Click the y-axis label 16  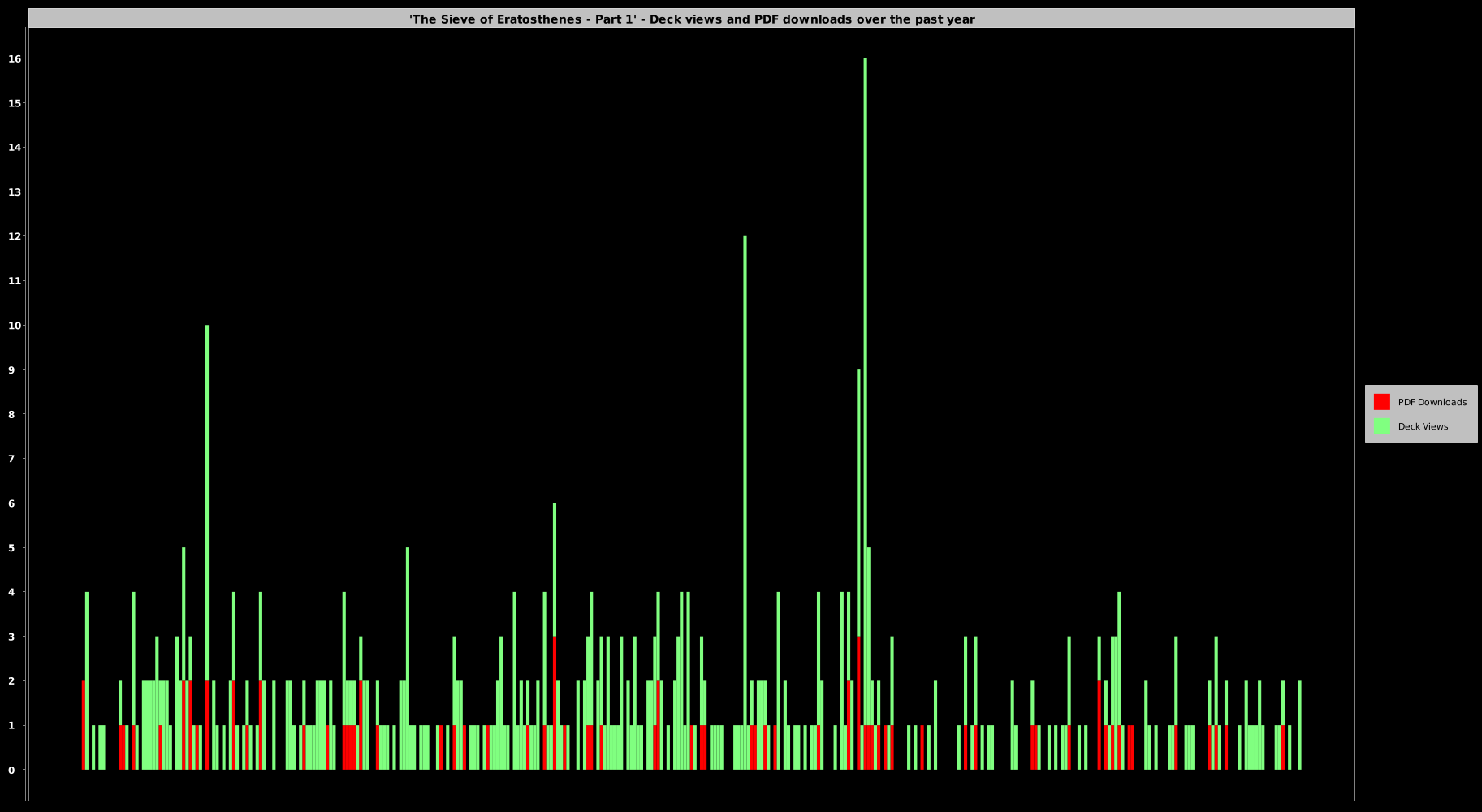[15, 58]
